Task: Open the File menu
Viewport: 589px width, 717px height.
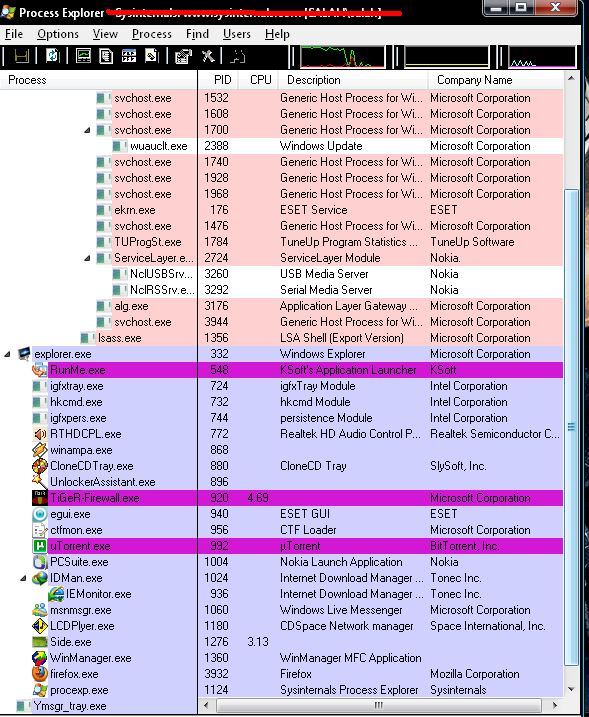Action: click(x=14, y=34)
